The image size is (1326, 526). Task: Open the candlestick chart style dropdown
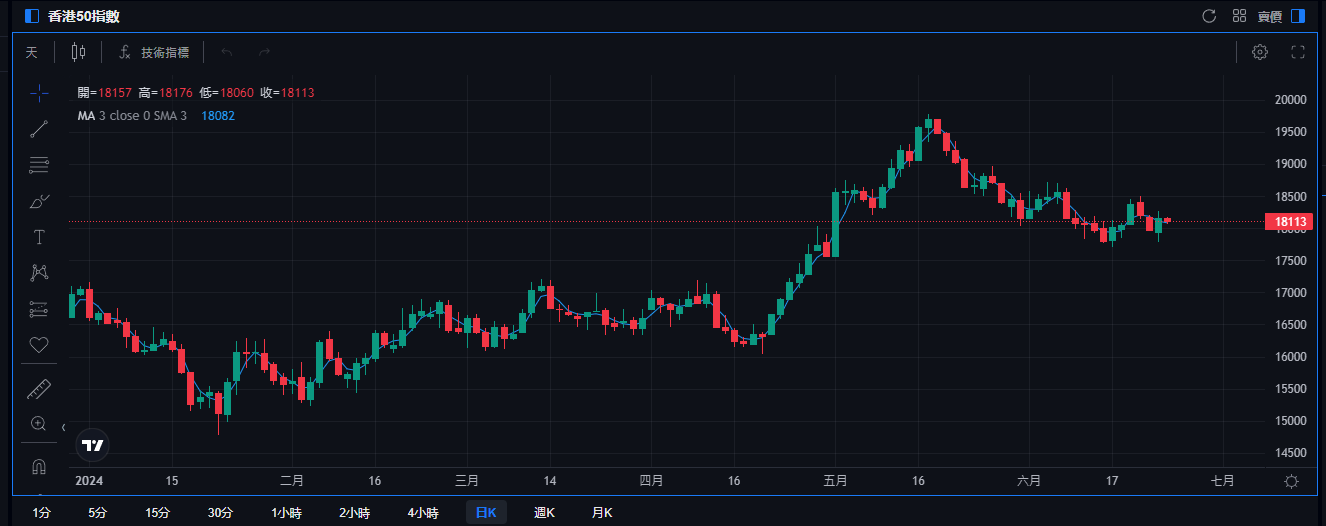[x=78, y=52]
